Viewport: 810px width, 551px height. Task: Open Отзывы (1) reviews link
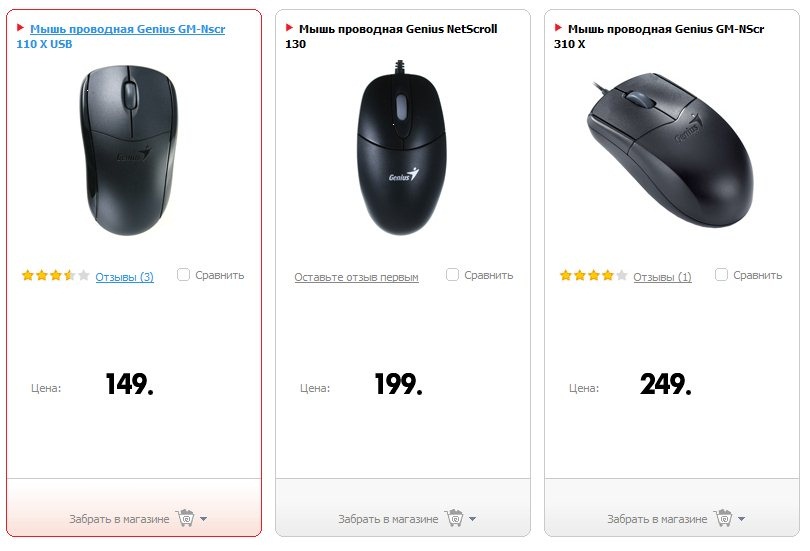662,277
